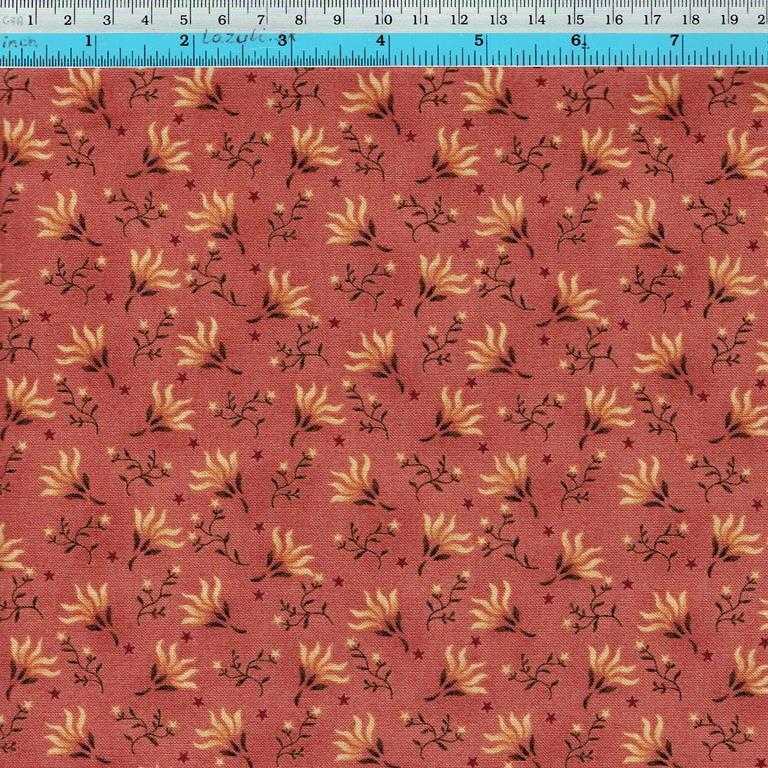This screenshot has width=768, height=768.
Task: Click number 12 on the white centimeter ruler
Action: coord(460,20)
